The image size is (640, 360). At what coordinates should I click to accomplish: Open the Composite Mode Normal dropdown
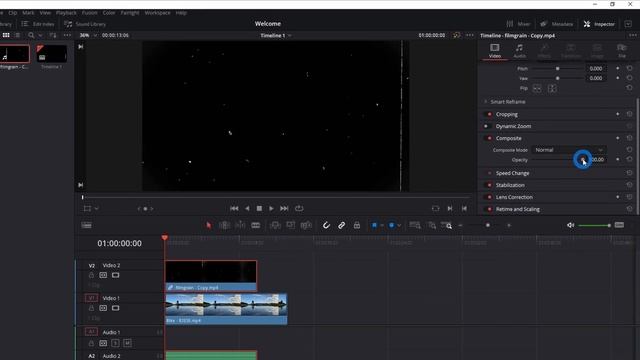click(569, 150)
